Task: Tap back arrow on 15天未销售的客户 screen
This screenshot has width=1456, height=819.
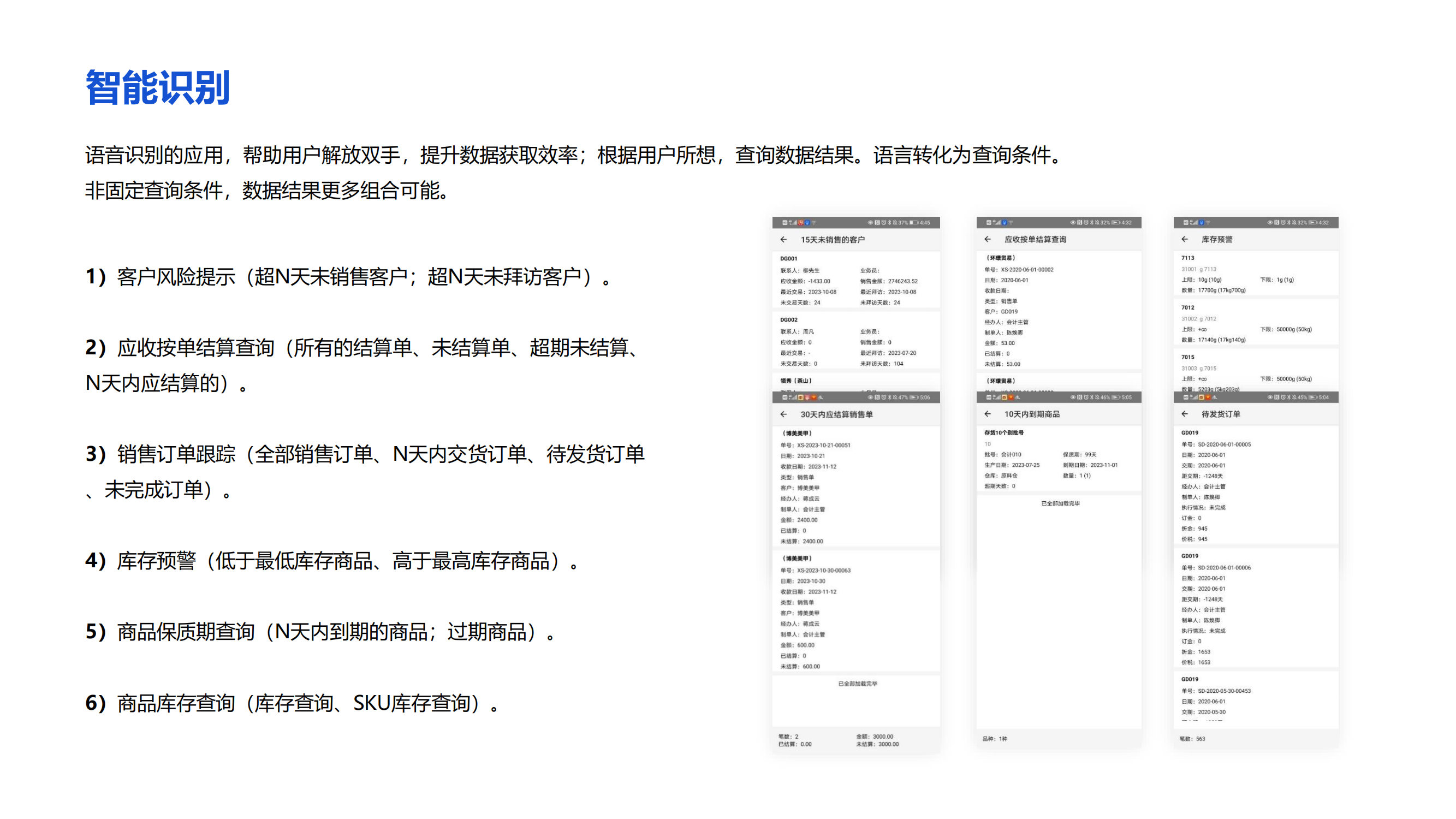Action: (x=783, y=240)
